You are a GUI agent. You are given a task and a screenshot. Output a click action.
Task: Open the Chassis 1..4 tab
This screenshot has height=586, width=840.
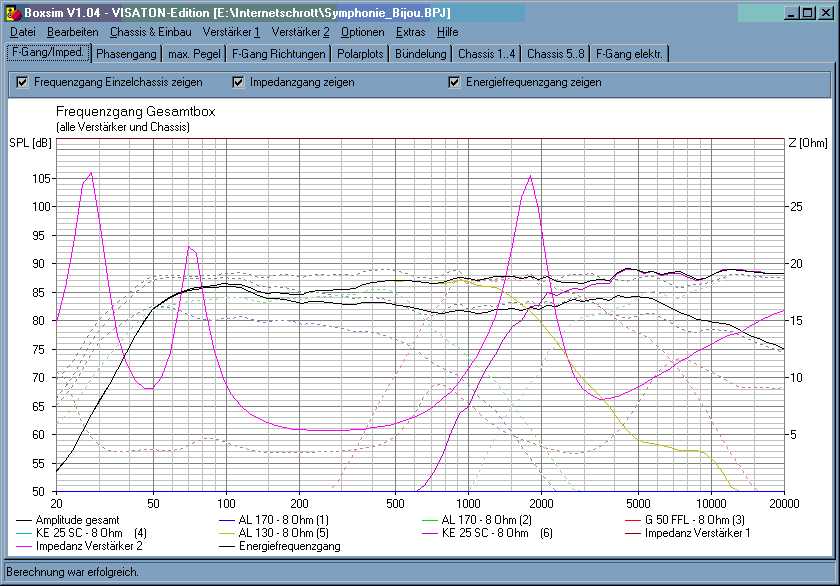487,54
